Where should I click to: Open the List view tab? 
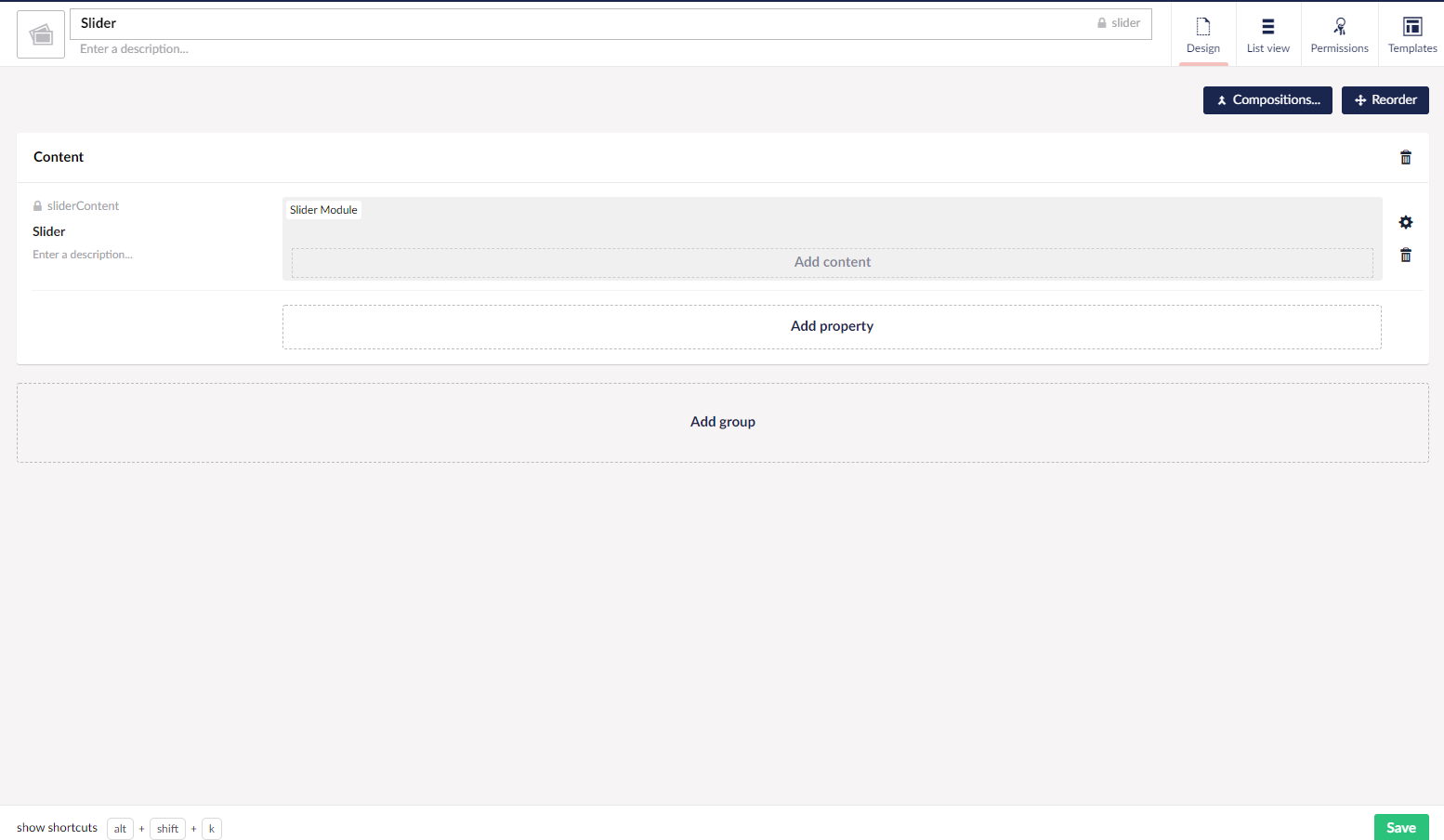point(1267,34)
